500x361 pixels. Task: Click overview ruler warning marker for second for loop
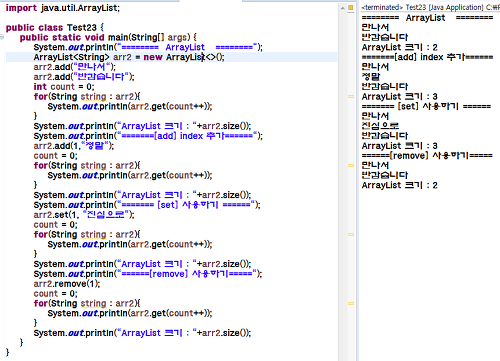coord(351,165)
